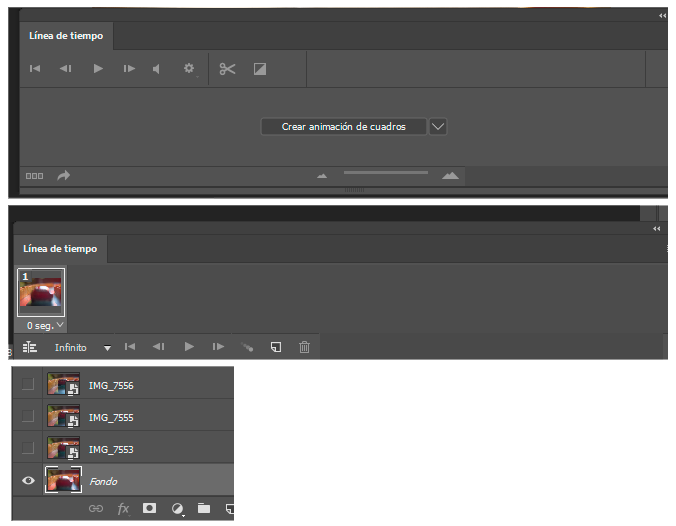Select the scissors split-at-playhead icon
This screenshot has height=526, width=676.
[x=227, y=69]
